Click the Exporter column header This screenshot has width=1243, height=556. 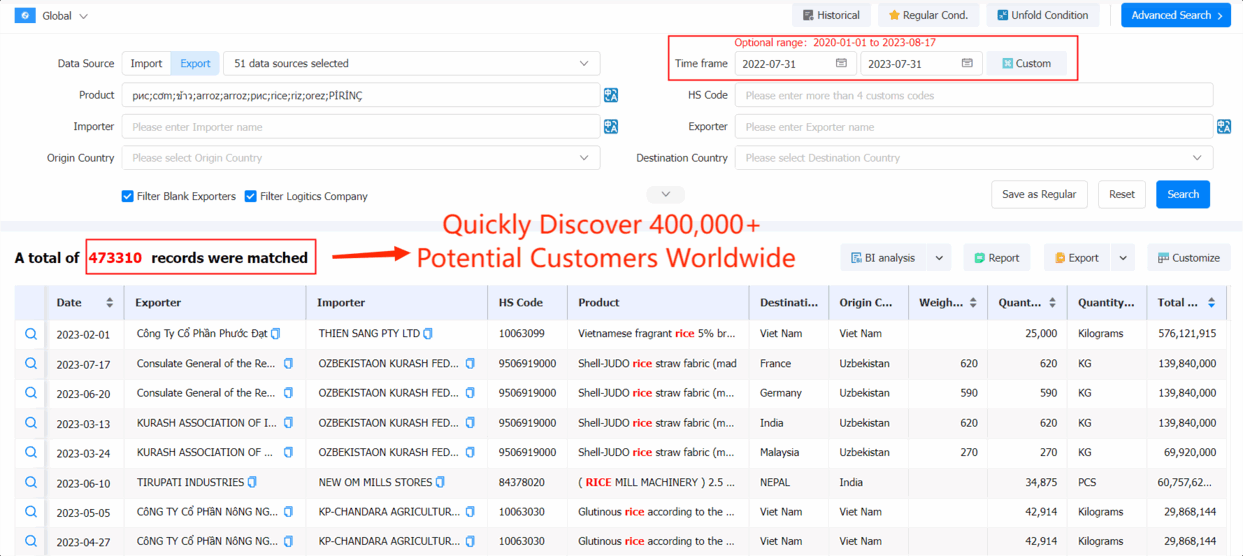pos(215,302)
